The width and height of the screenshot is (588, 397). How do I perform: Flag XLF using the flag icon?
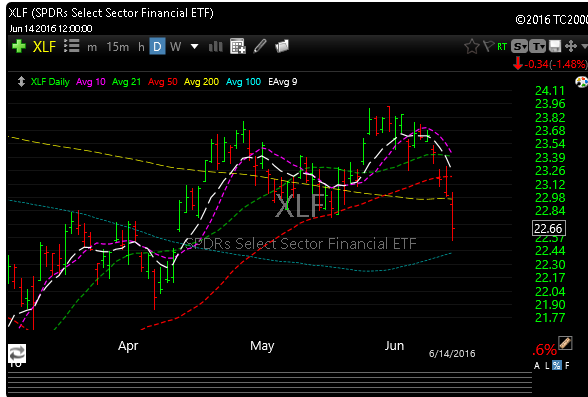coord(489,46)
